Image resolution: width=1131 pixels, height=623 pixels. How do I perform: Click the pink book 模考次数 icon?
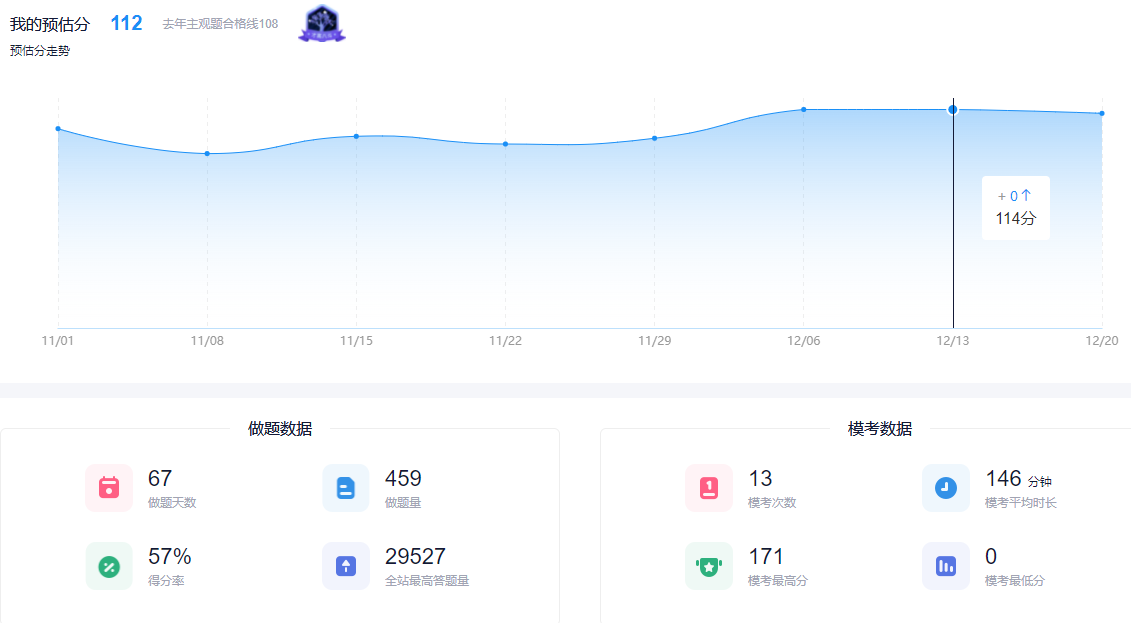point(709,488)
